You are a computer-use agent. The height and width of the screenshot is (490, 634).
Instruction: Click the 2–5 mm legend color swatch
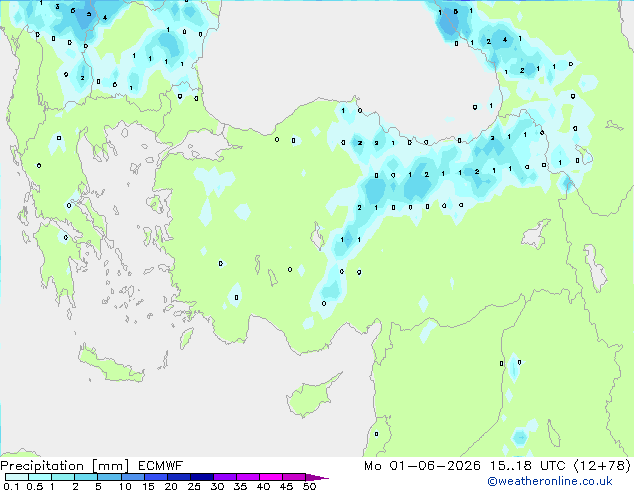pos(86,477)
